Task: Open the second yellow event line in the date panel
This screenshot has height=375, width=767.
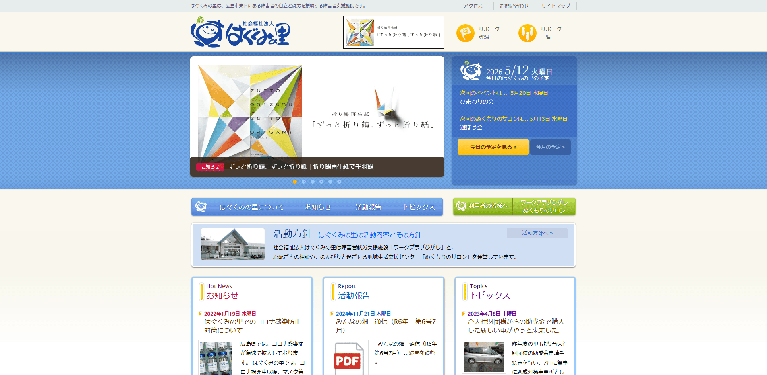Action: [513, 118]
